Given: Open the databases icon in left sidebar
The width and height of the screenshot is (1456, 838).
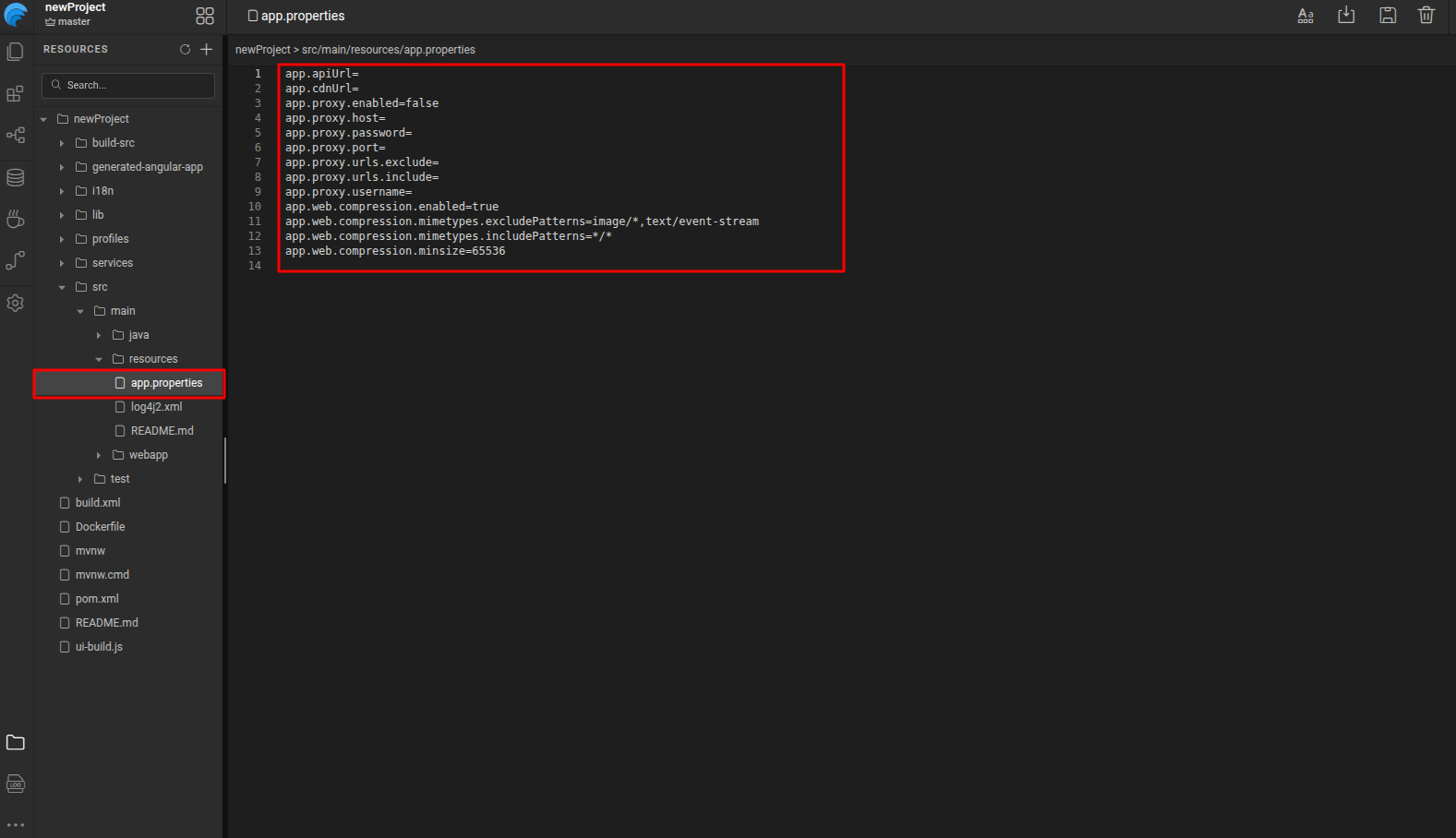Looking at the screenshot, I should point(16,177).
